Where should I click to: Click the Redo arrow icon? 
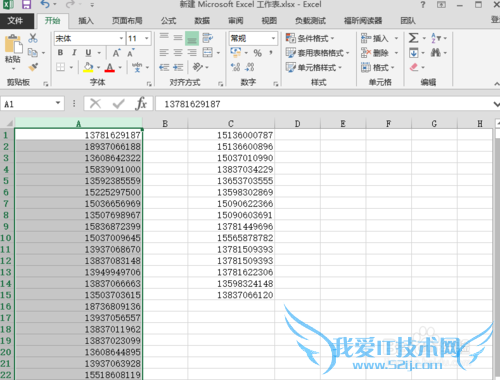click(x=70, y=4)
